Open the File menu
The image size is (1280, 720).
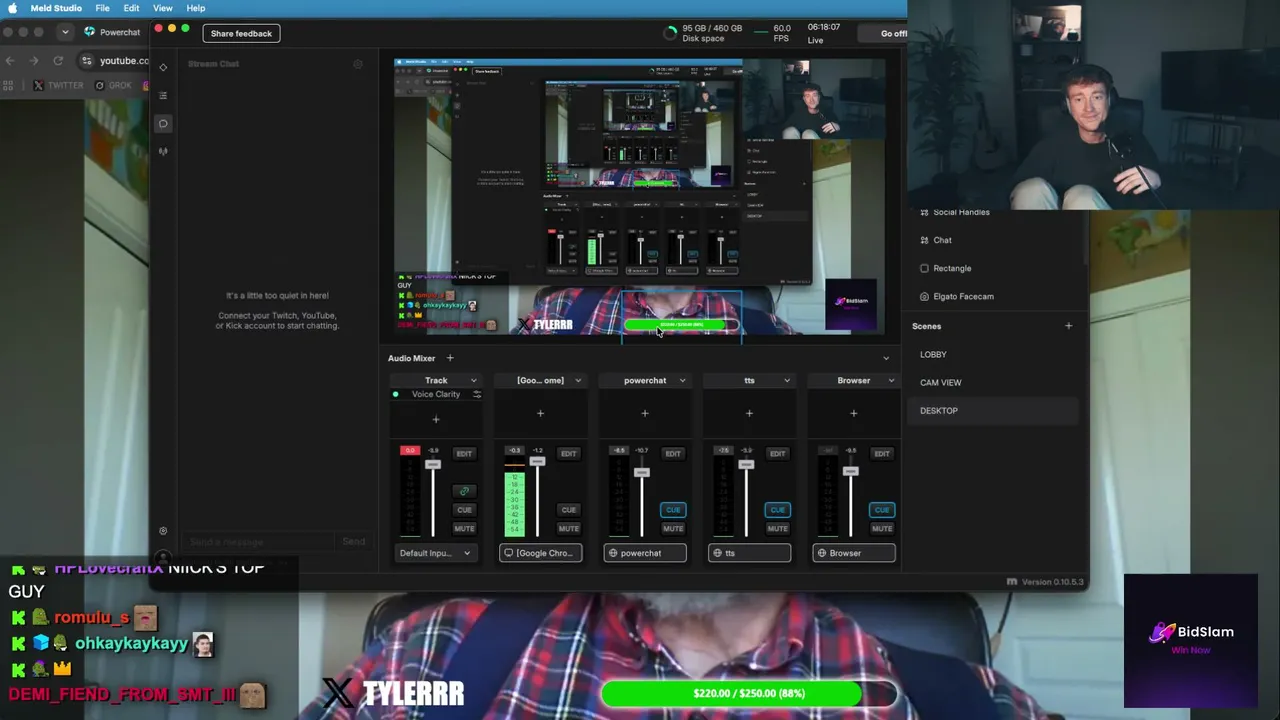102,8
